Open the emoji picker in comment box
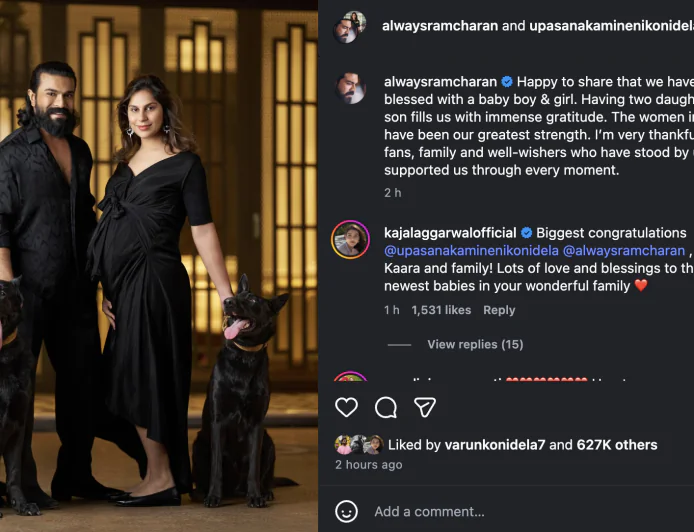Viewport: 694px width, 532px height. pyautogui.click(x=346, y=511)
